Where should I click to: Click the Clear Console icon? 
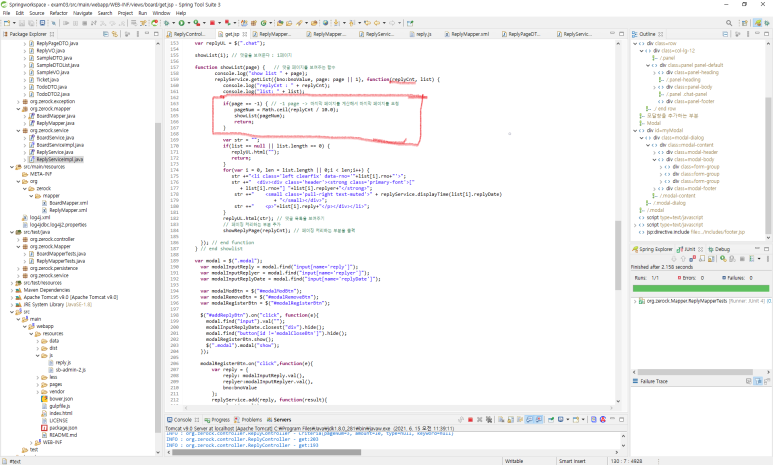(x=500, y=420)
